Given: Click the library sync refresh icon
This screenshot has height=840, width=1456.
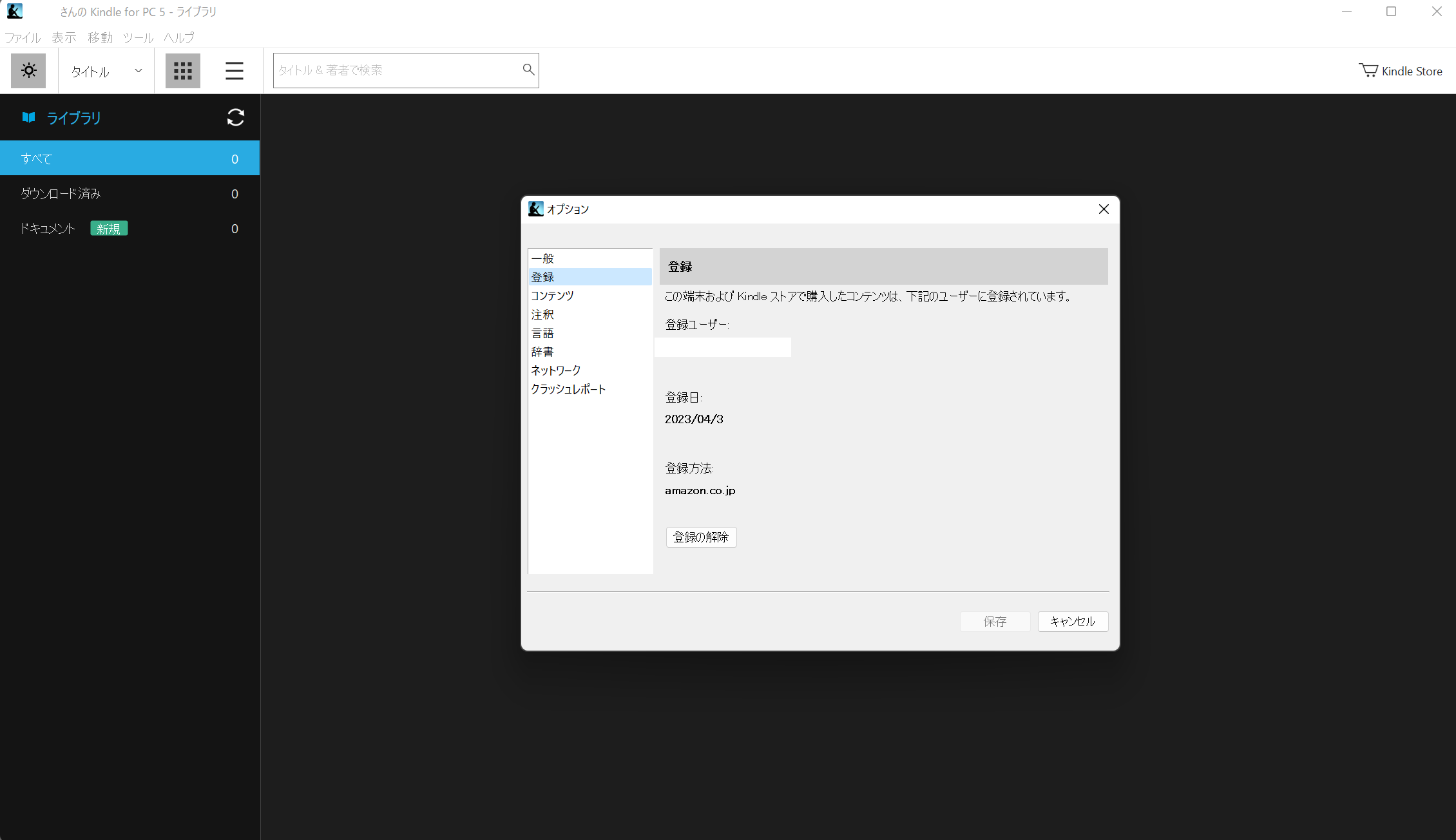Looking at the screenshot, I should click(x=236, y=117).
